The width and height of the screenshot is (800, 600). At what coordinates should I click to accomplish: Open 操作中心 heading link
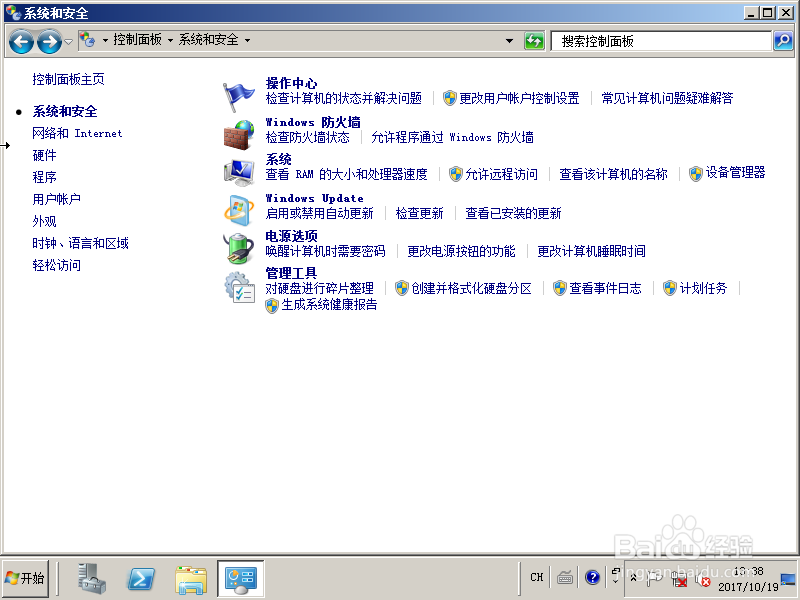pyautogui.click(x=291, y=83)
